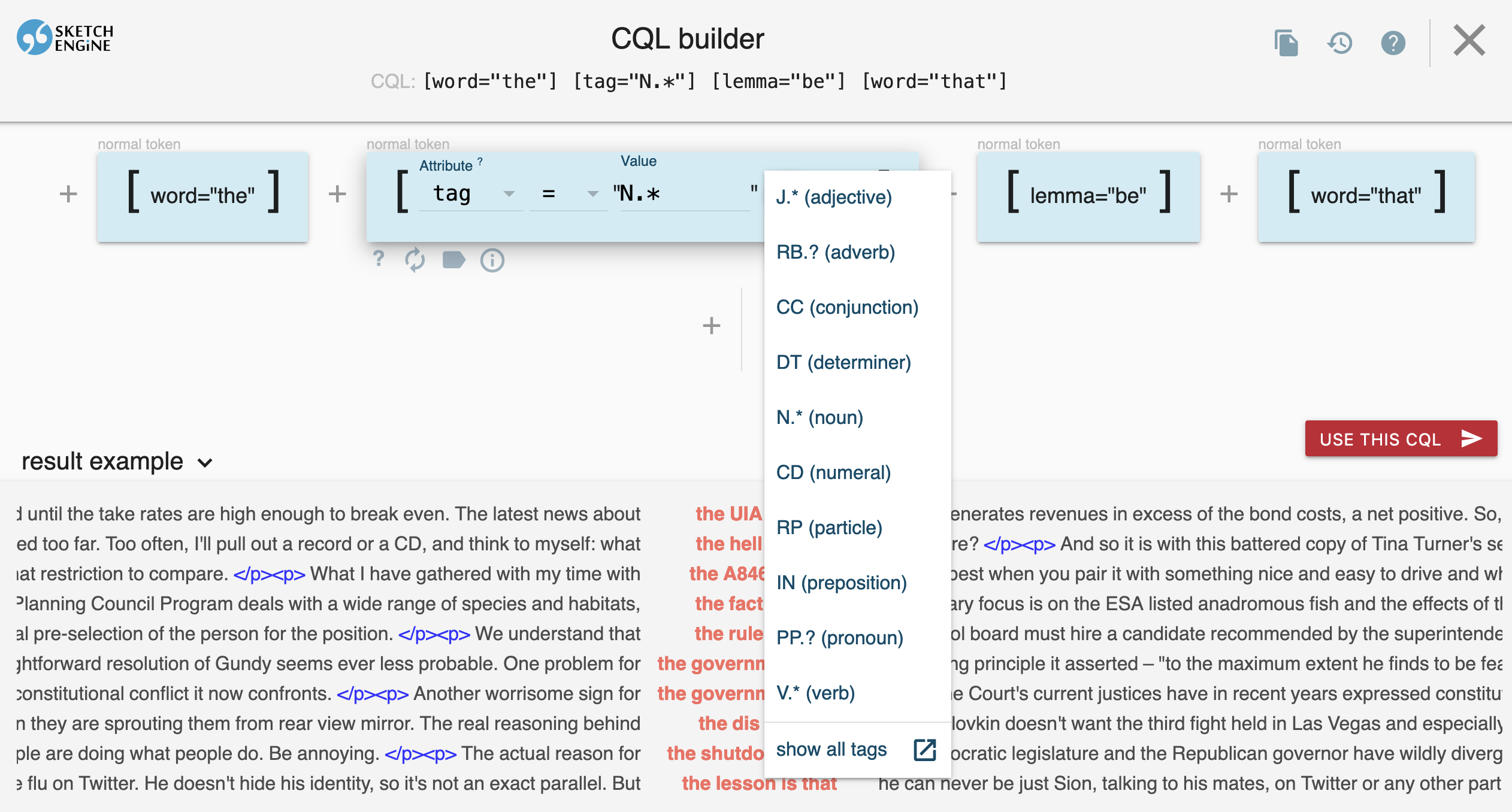Click the USE THIS CQL button
The height and width of the screenshot is (812, 1512).
coord(1401,439)
